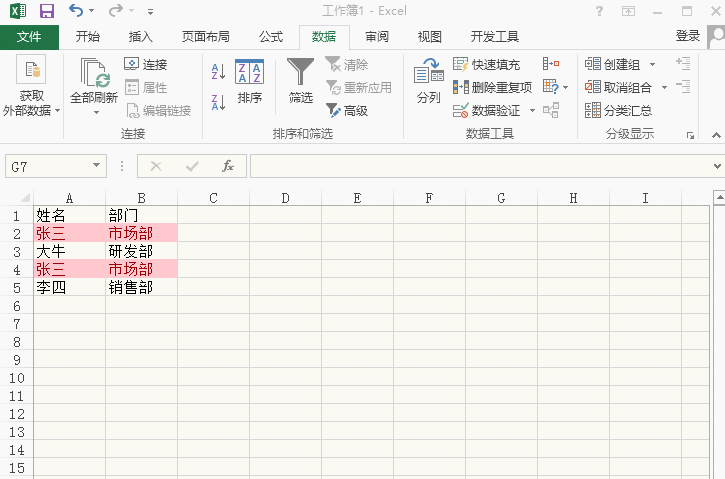Open the Excel app icon menu
The width and height of the screenshot is (725, 479).
click(x=18, y=11)
